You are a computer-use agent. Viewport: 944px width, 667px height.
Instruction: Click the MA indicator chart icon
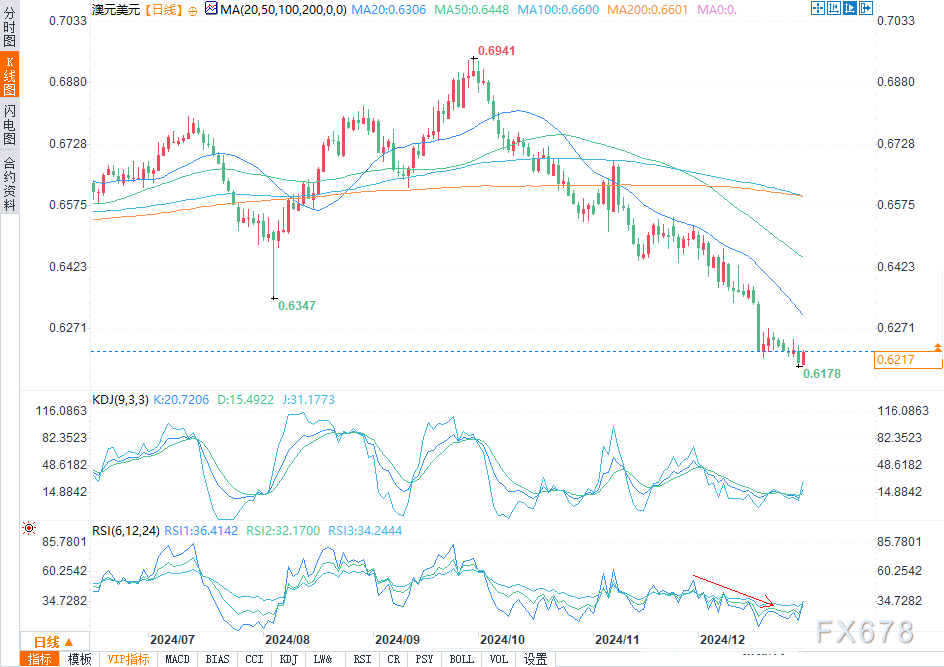(x=209, y=9)
